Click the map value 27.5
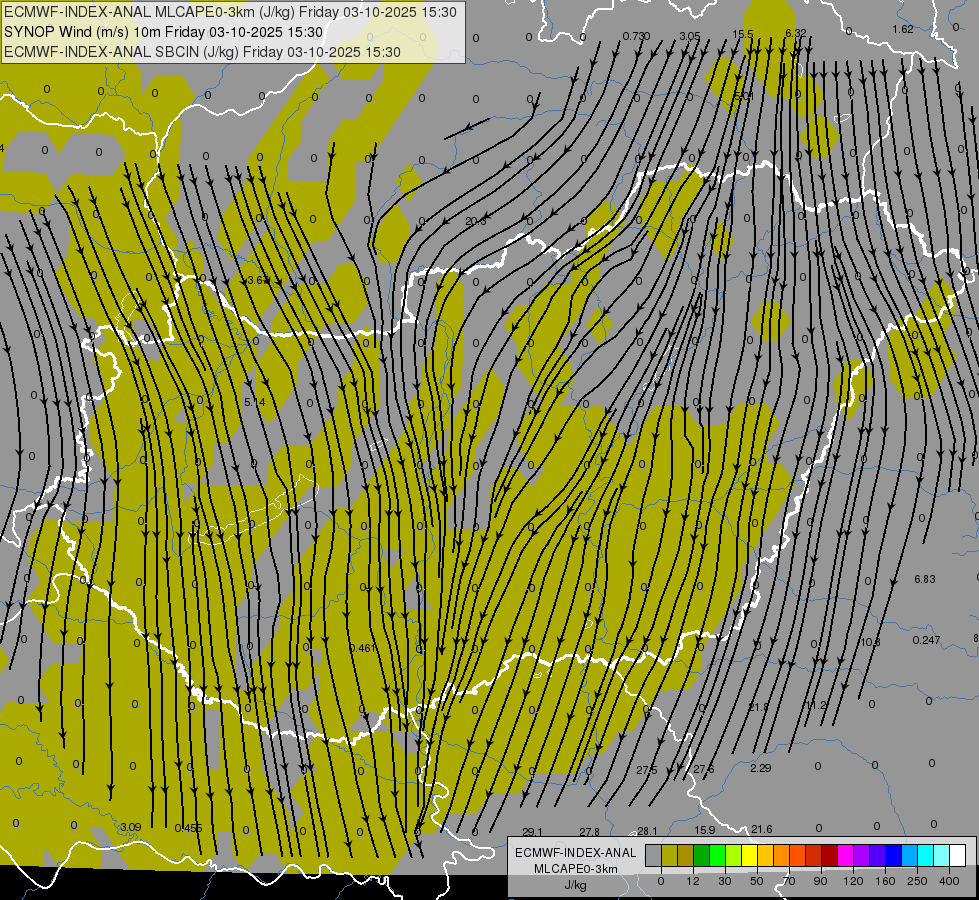979x900 pixels. [x=647, y=770]
